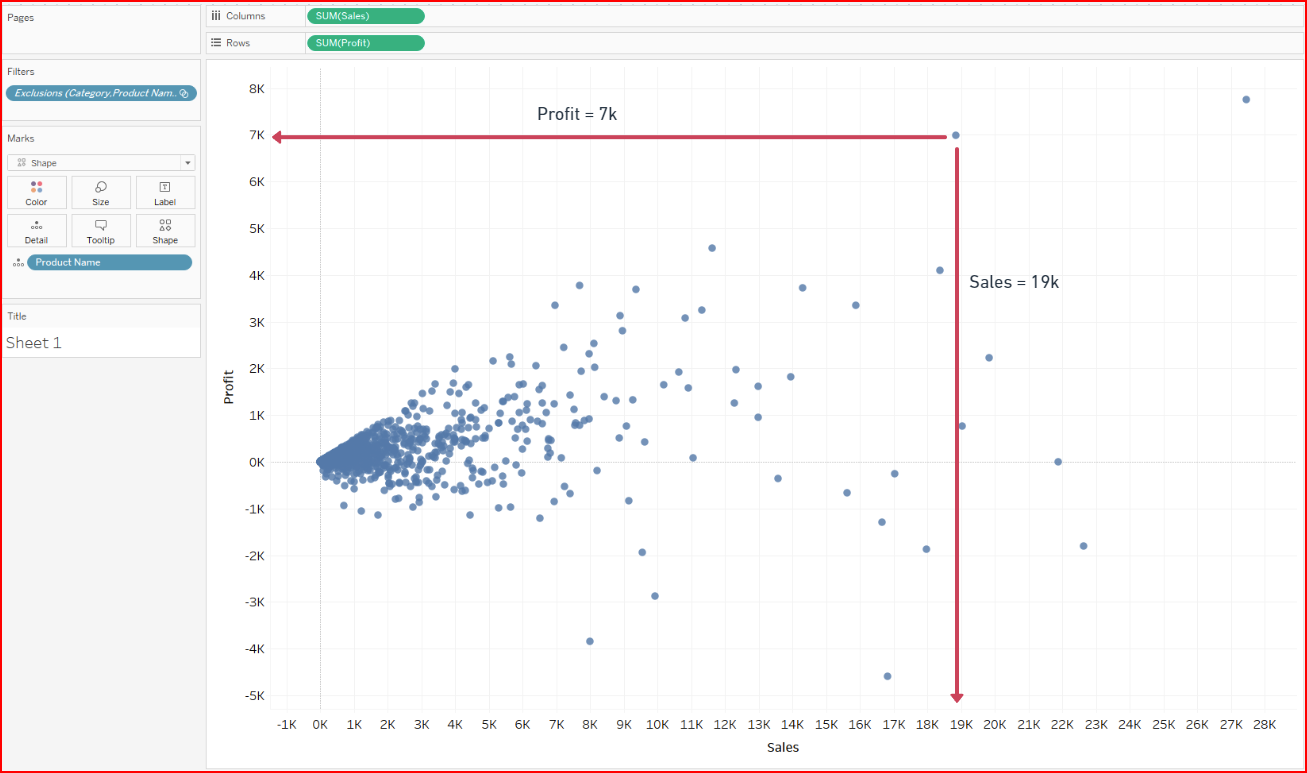
Task: Click the Sheet 1 title
Action: point(33,342)
